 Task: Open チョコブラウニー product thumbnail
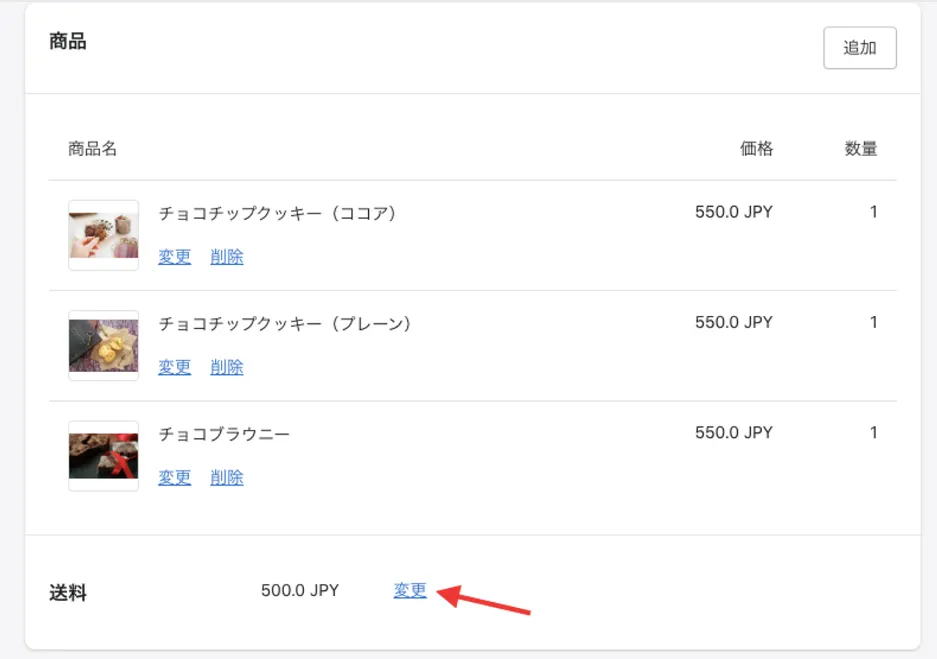pyautogui.click(x=103, y=456)
